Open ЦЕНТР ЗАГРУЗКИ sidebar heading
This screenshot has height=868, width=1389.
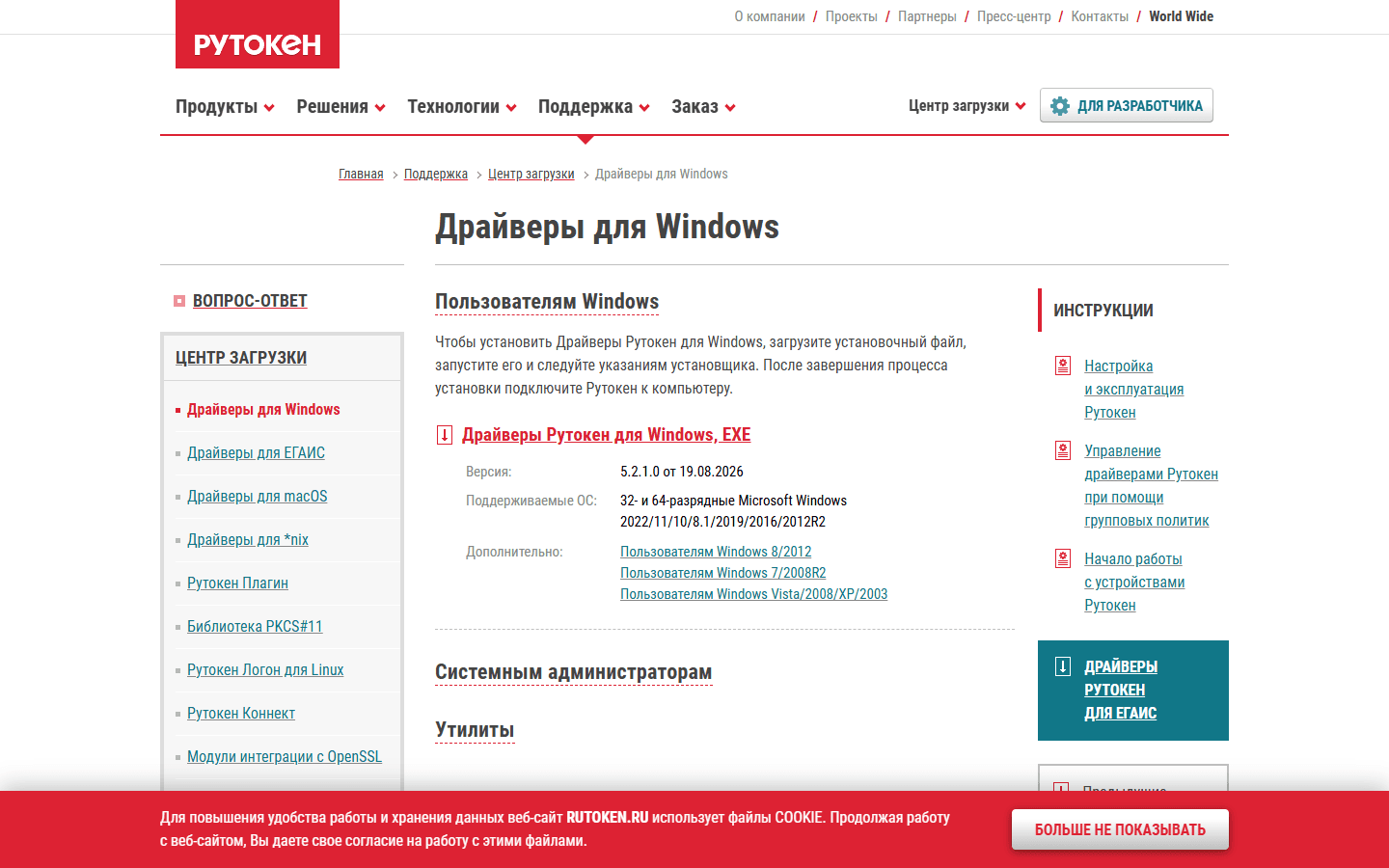(x=241, y=358)
